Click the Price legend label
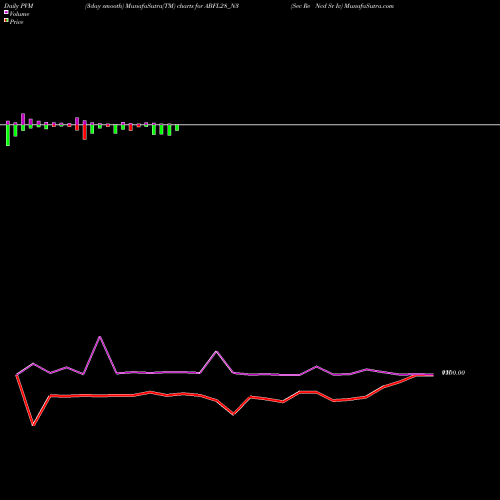Screen dimensions: 500x500 16,22
